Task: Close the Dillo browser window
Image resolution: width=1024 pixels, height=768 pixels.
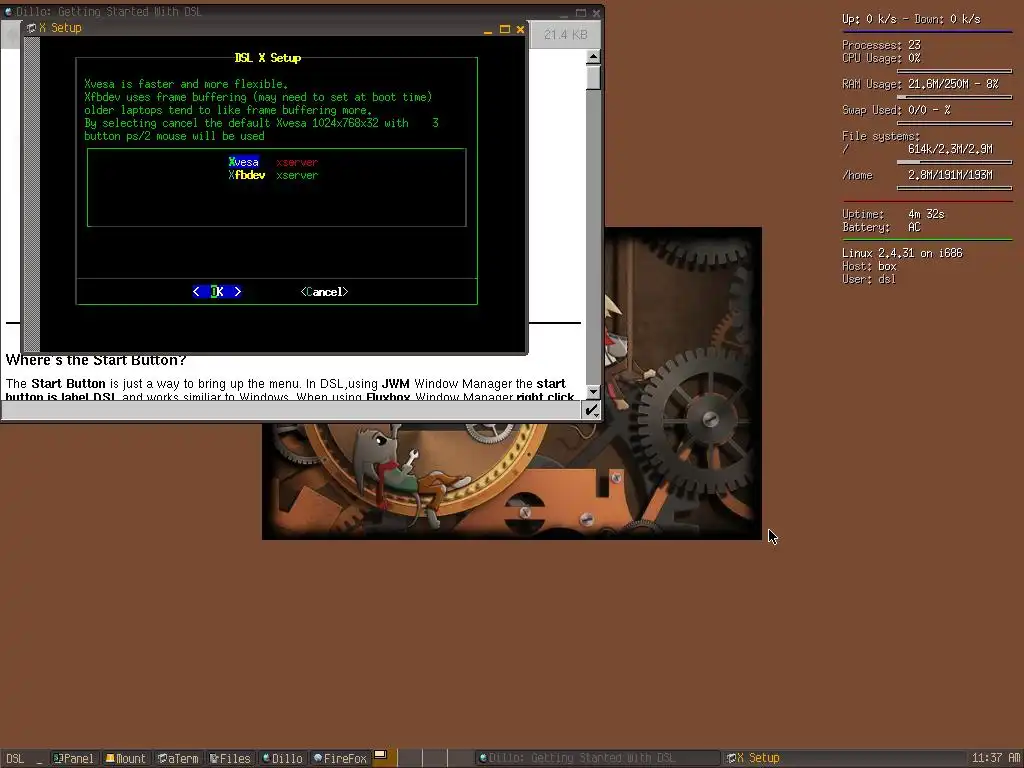Action: (x=596, y=12)
